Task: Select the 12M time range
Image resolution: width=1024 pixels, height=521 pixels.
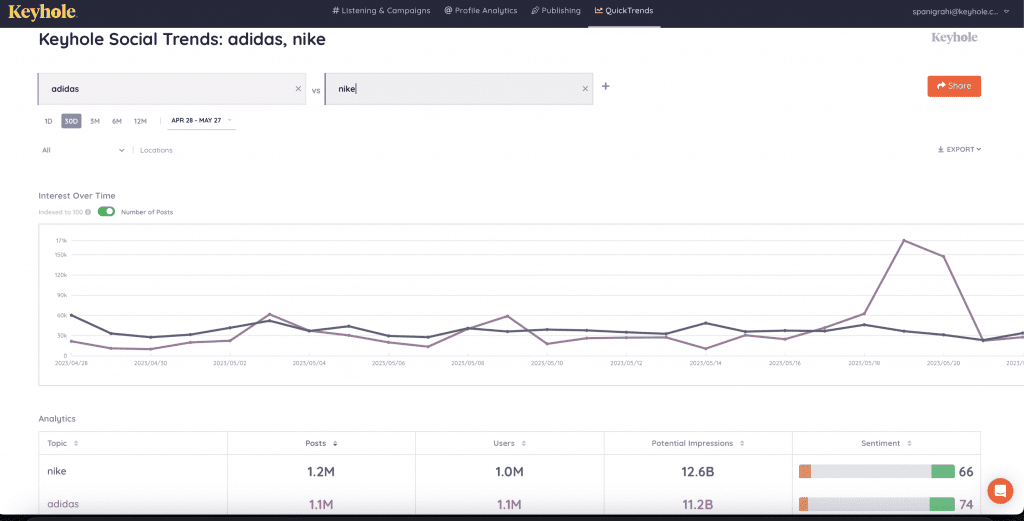Action: (x=140, y=121)
